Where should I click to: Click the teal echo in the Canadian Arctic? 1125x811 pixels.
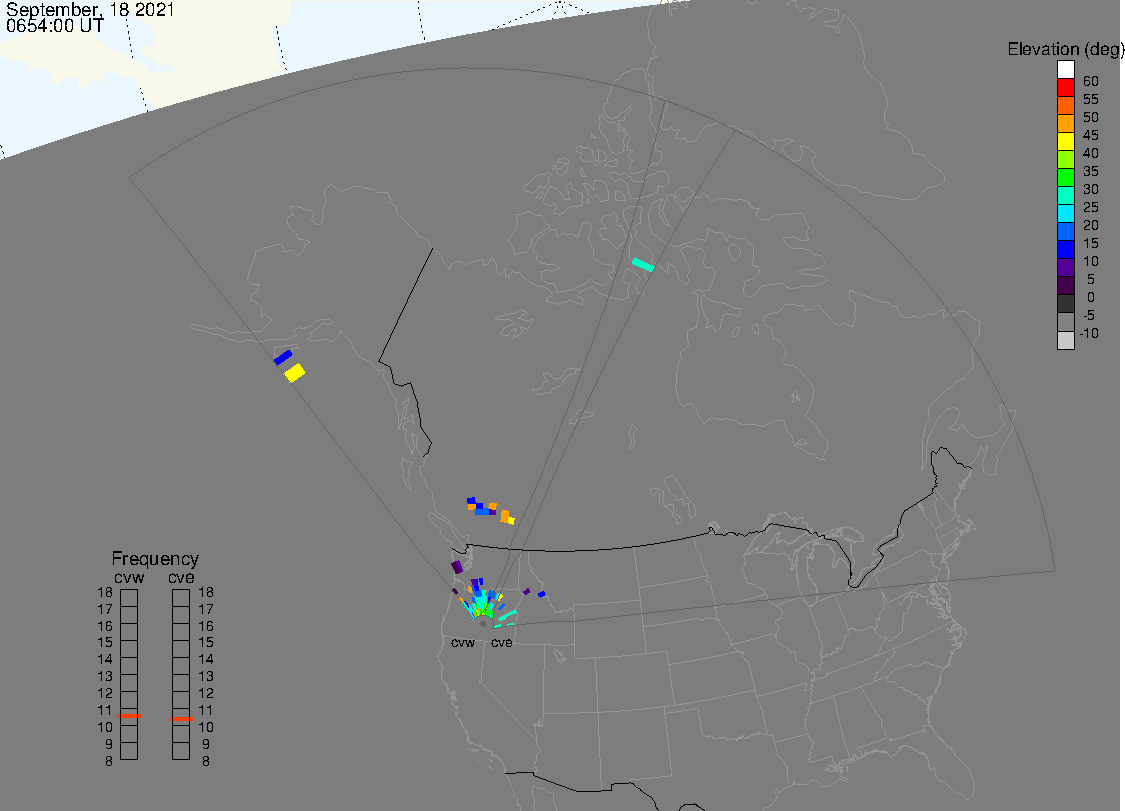click(643, 265)
